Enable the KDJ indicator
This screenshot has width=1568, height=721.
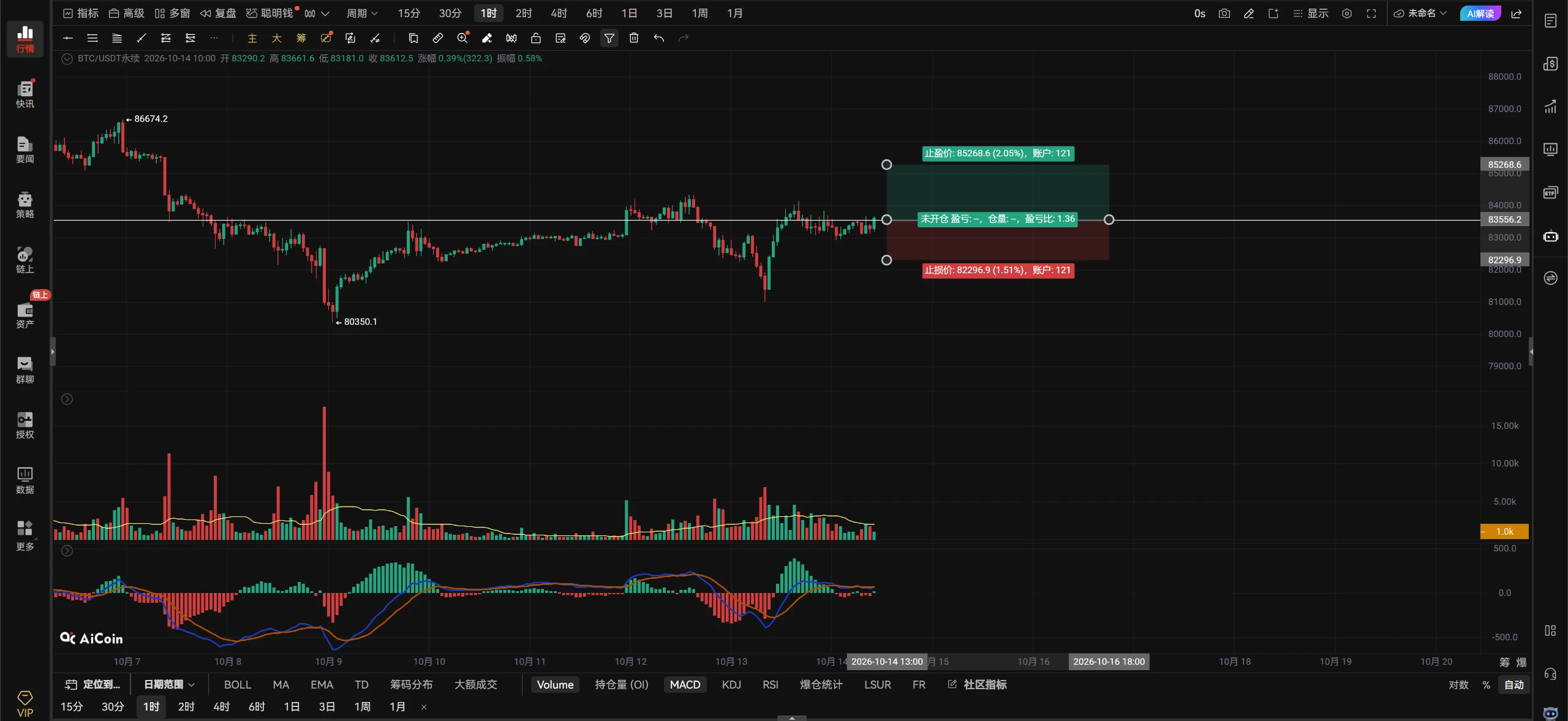[731, 684]
